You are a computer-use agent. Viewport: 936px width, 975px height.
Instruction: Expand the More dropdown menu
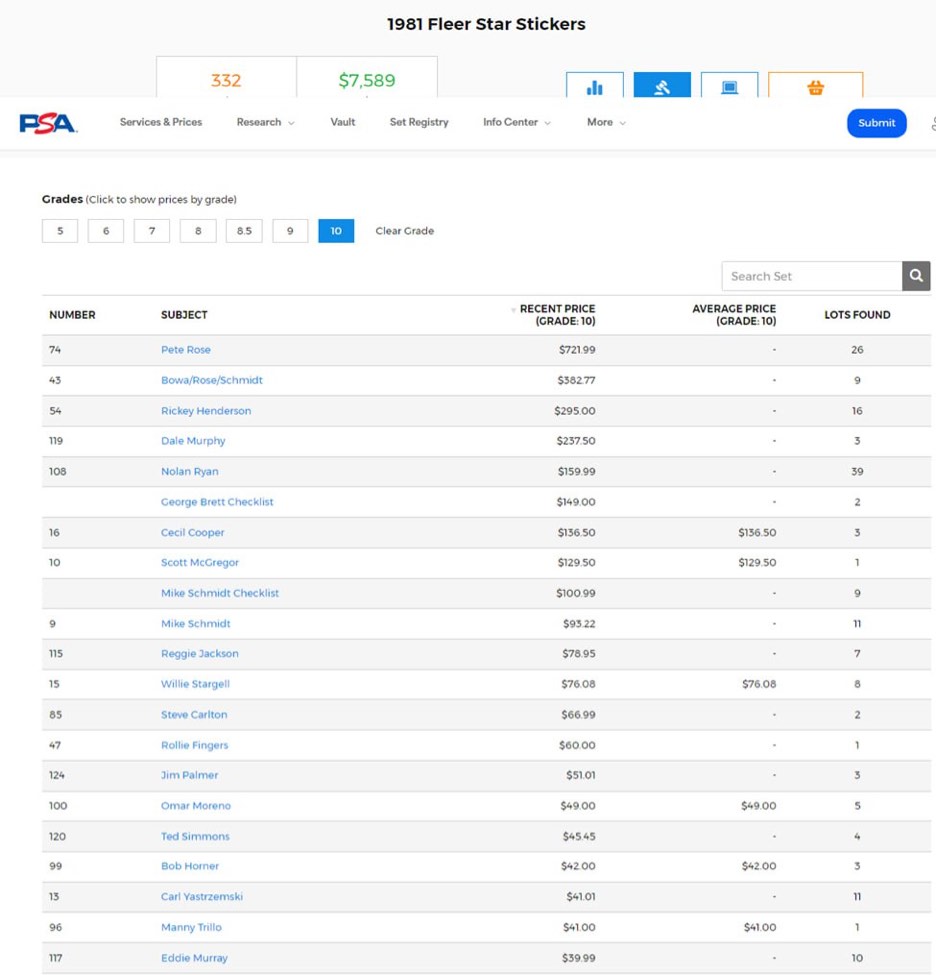[606, 122]
